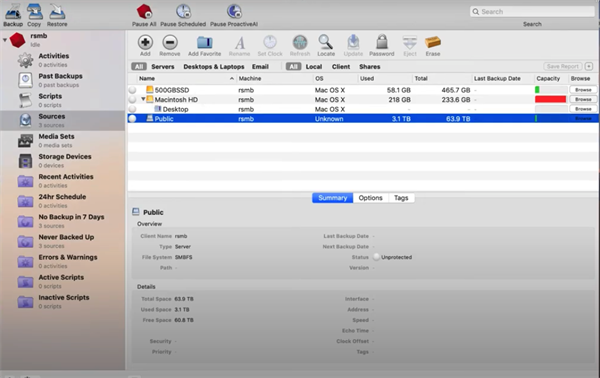600x378 pixels.
Task: Filter sources by Client
Action: click(341, 67)
